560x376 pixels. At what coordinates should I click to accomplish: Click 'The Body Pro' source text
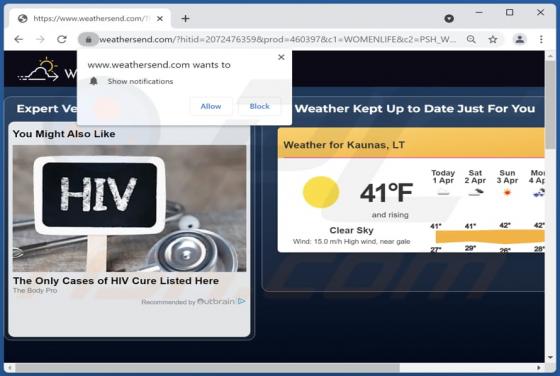(35, 291)
